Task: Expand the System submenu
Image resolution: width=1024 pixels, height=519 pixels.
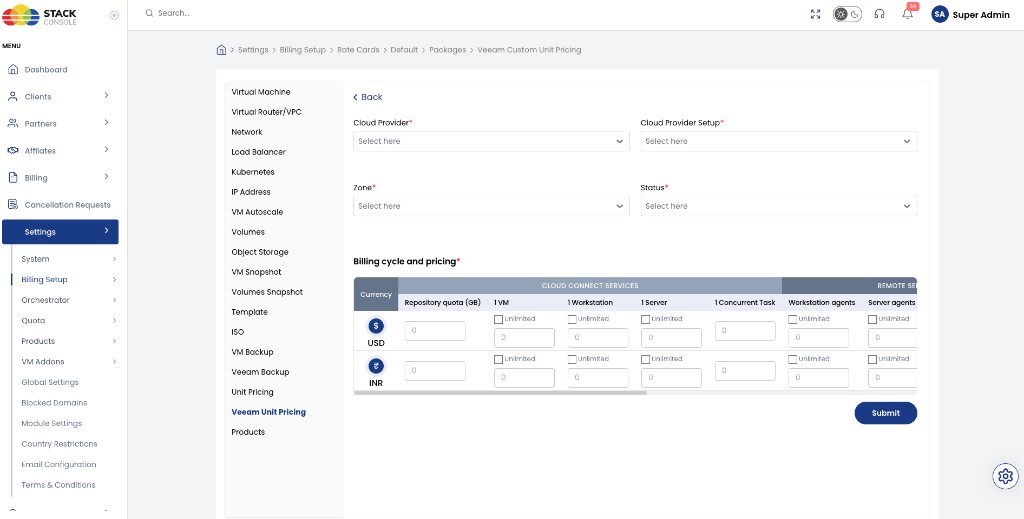Action: coord(114,259)
